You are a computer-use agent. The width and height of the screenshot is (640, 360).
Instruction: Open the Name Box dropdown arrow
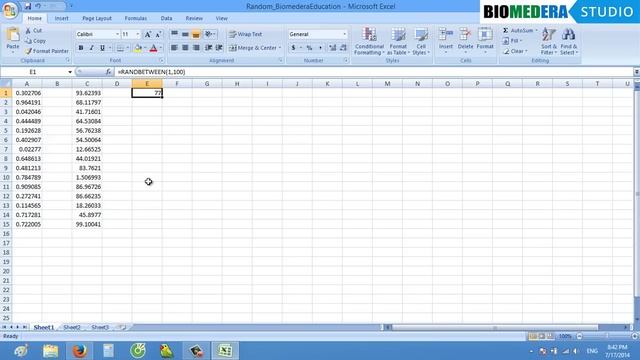click(x=70, y=72)
